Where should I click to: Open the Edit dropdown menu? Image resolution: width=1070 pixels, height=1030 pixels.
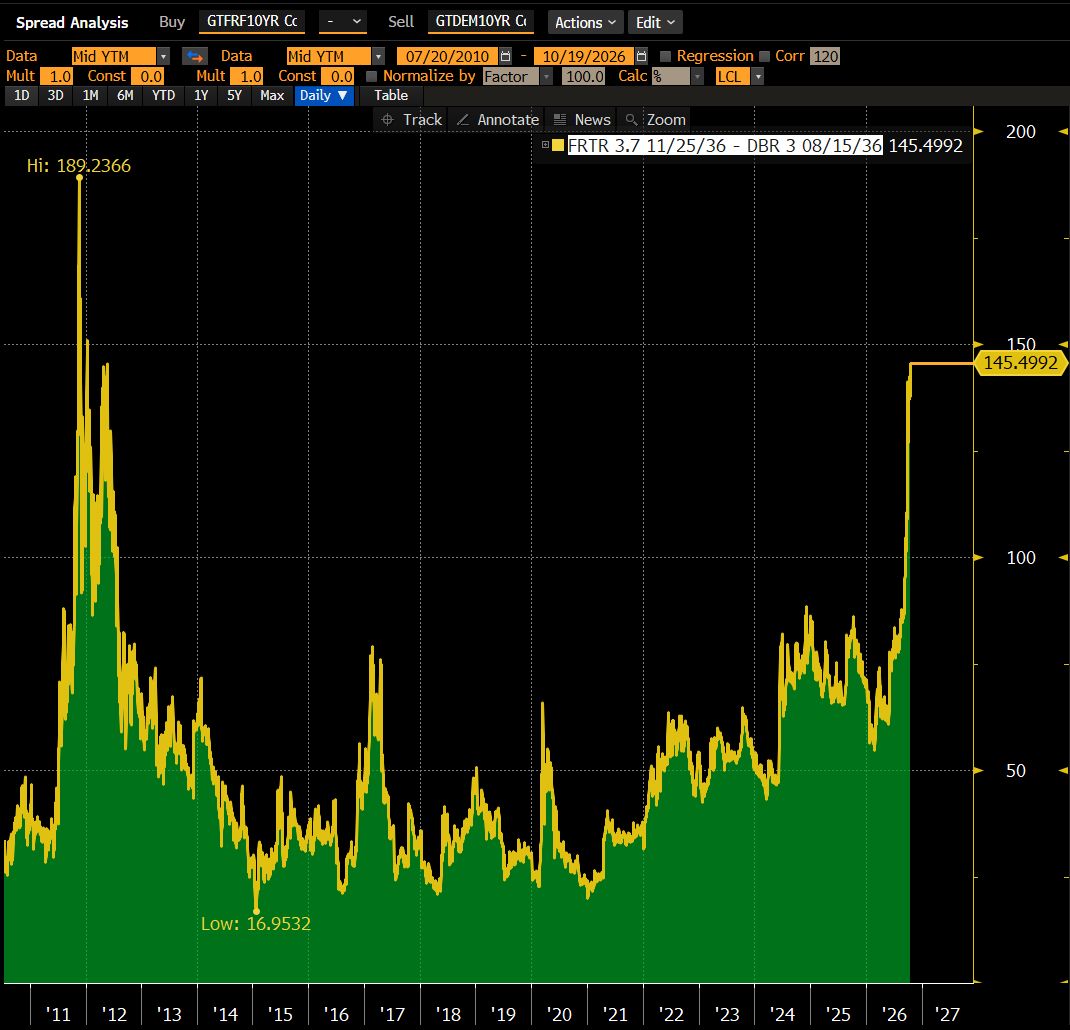[654, 23]
